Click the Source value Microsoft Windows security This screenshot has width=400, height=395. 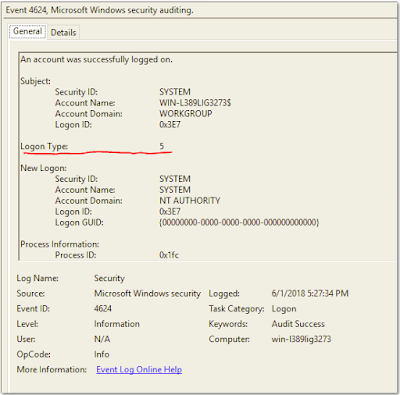point(147,293)
